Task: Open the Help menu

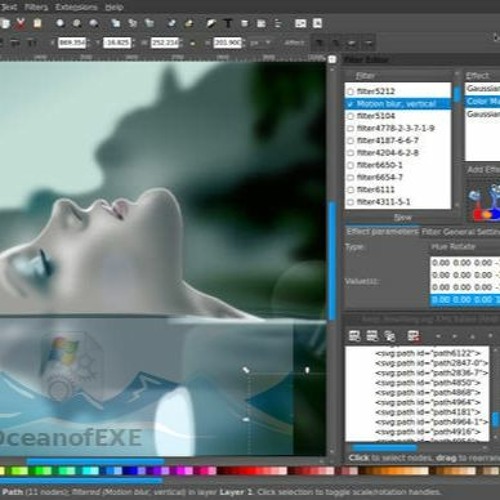Action: pyautogui.click(x=114, y=7)
